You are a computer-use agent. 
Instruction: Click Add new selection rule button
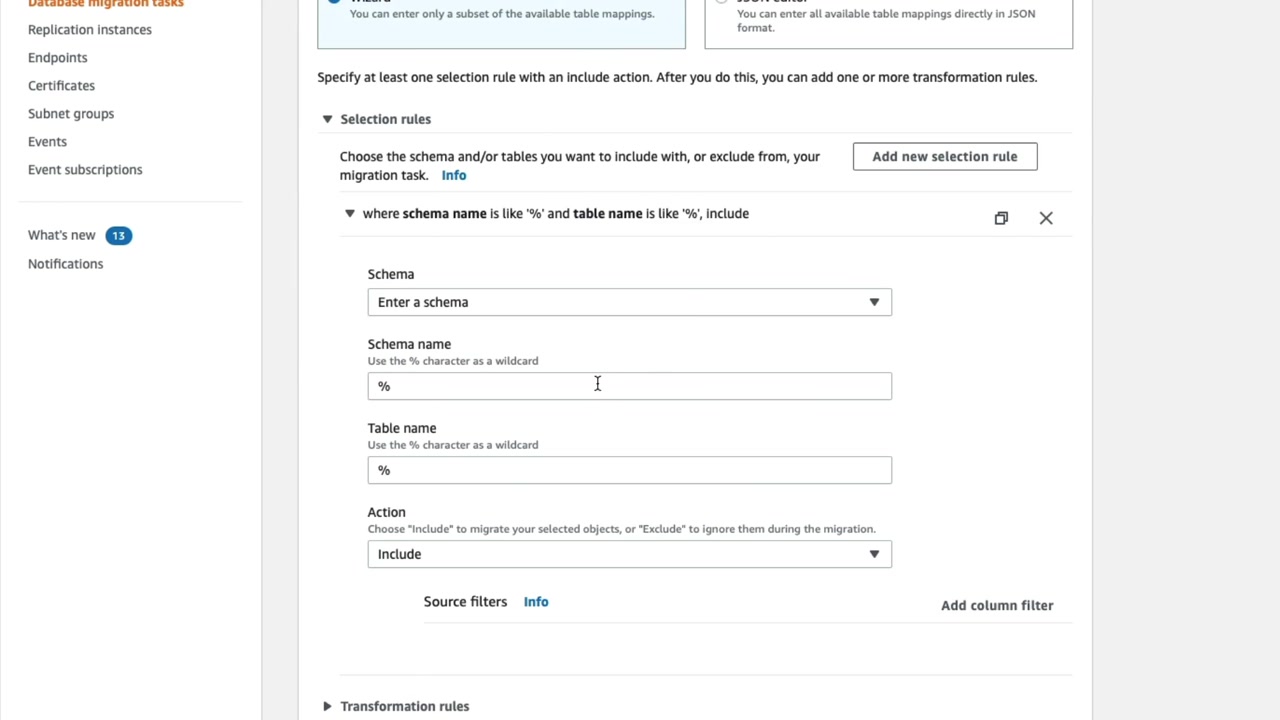point(944,156)
